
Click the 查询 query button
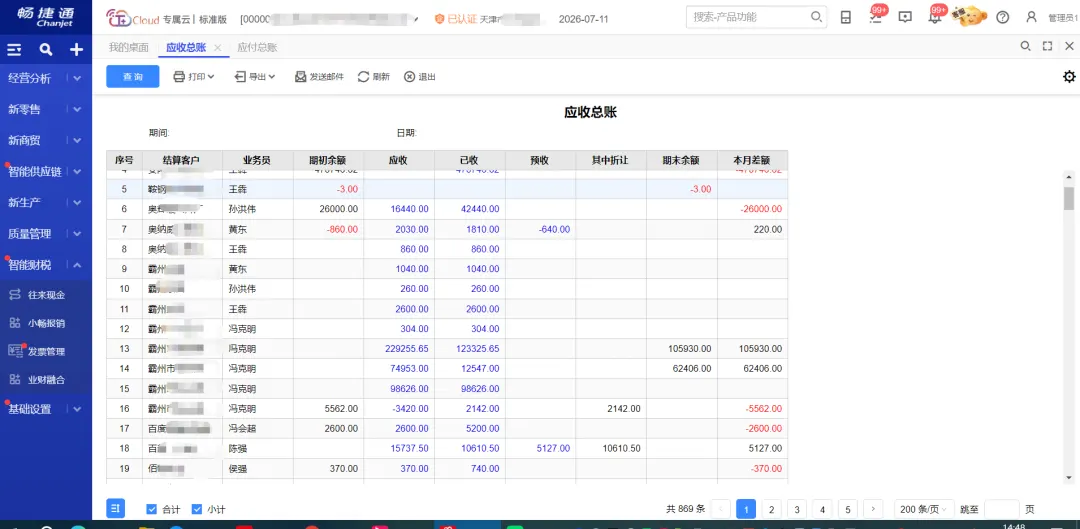click(133, 76)
